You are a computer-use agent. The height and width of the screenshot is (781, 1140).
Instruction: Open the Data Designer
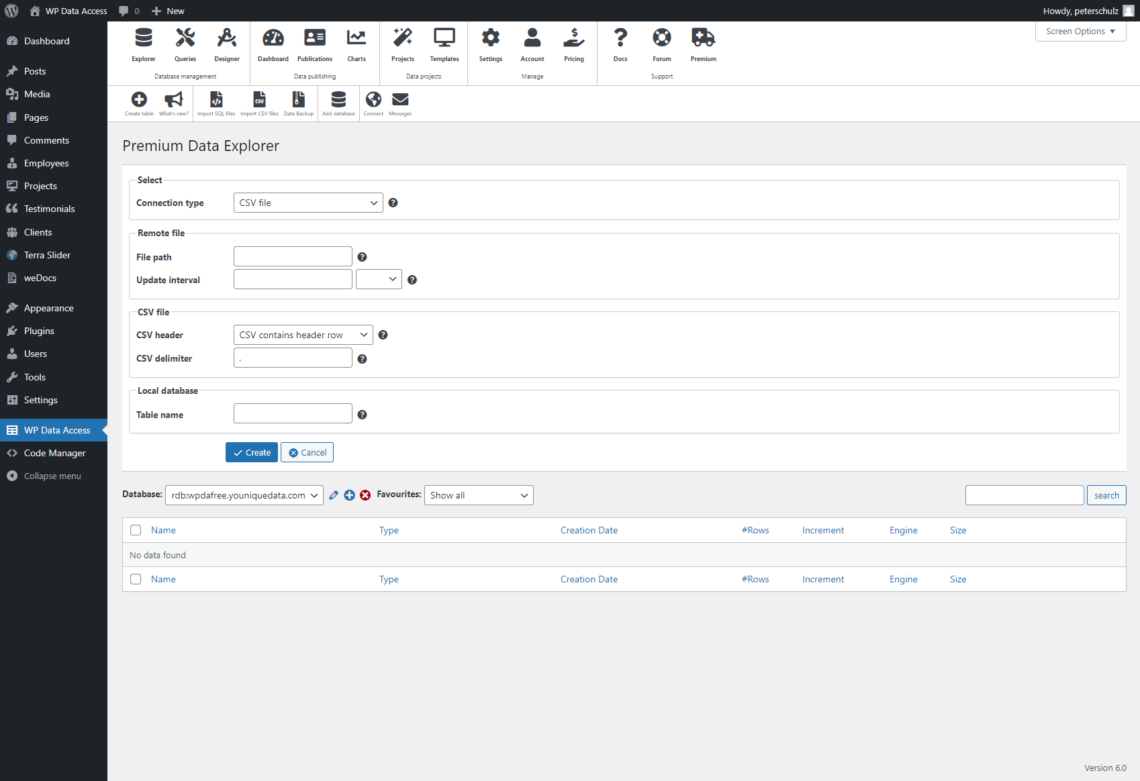point(227,45)
